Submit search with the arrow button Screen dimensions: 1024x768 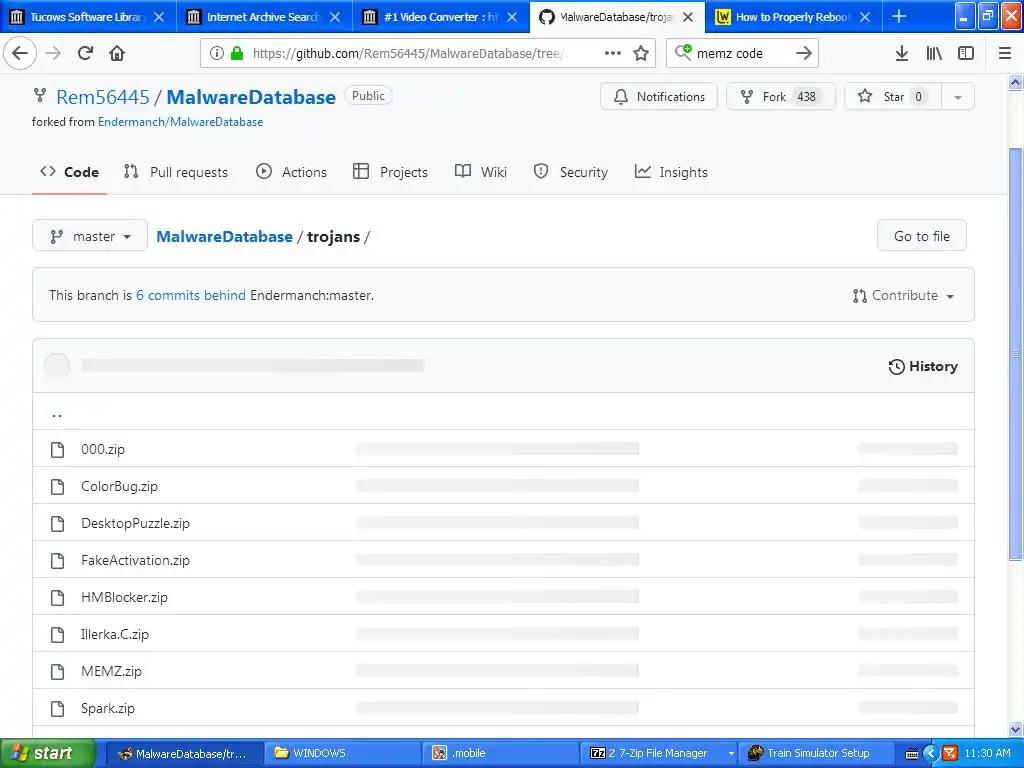coord(804,54)
